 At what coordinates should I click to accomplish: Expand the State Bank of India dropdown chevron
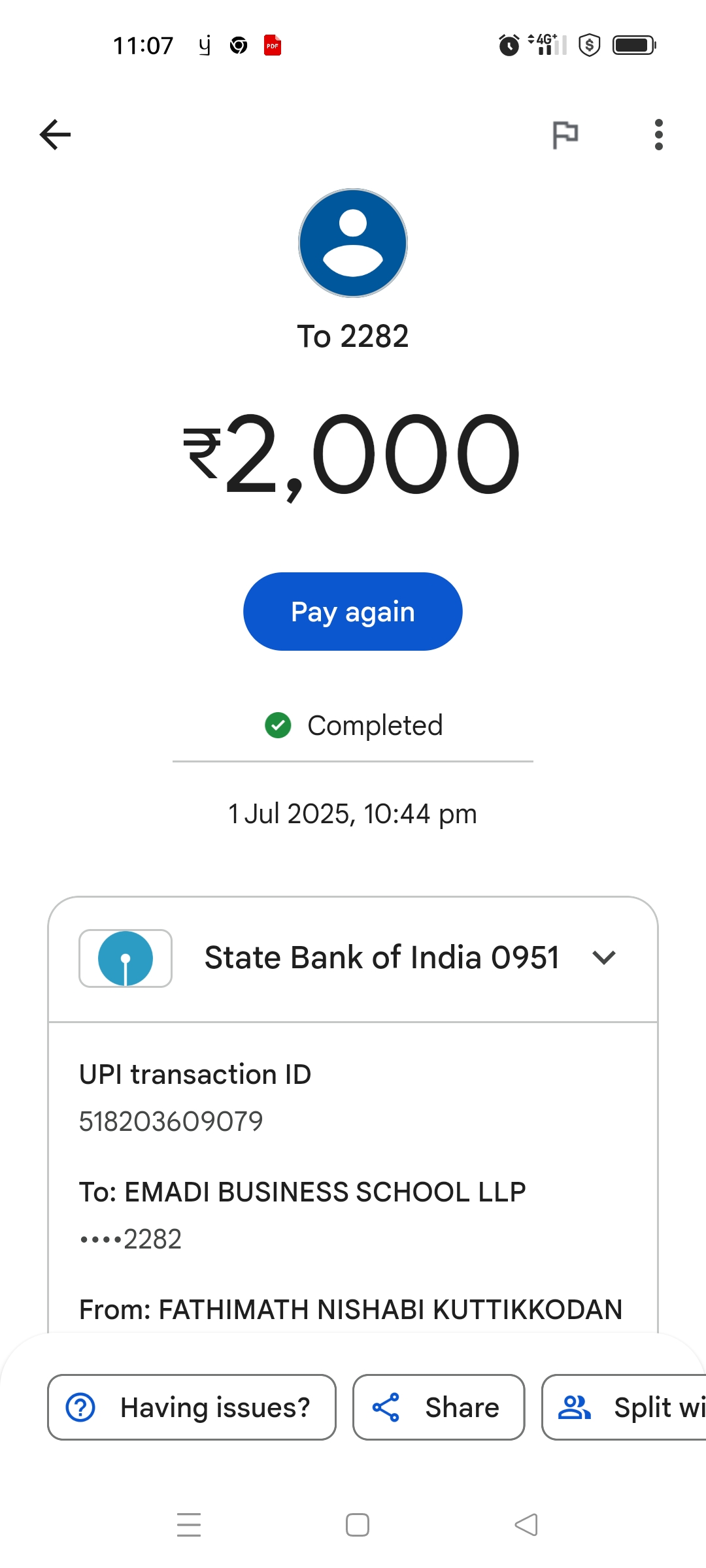tap(603, 958)
